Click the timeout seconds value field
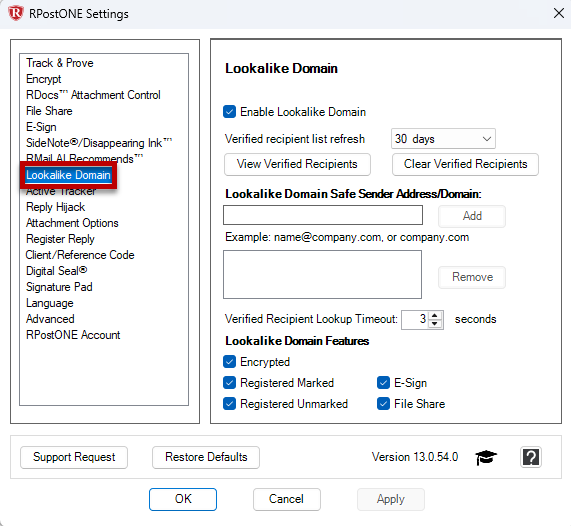Screen dimensions: 571x526 pos(415,319)
